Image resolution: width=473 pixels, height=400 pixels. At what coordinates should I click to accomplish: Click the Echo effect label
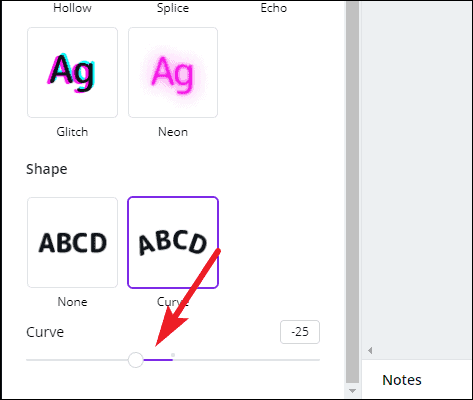pyautogui.click(x=274, y=8)
